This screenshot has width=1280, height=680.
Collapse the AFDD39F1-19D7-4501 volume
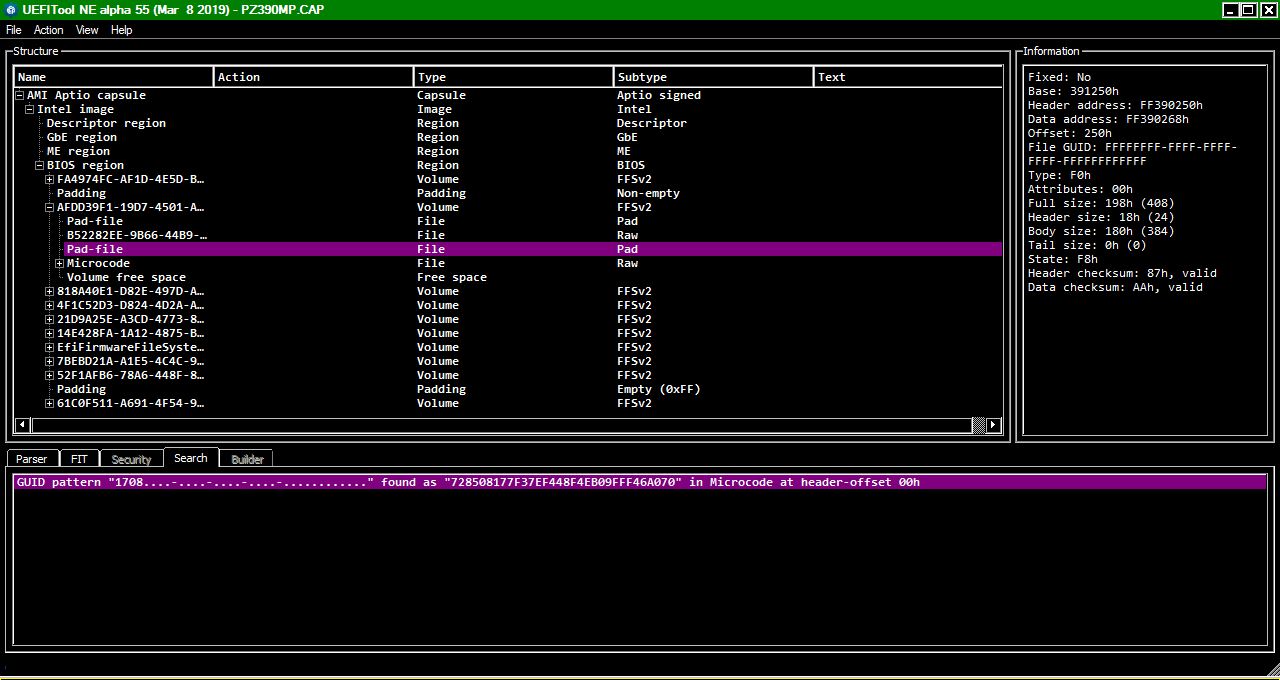pos(50,207)
